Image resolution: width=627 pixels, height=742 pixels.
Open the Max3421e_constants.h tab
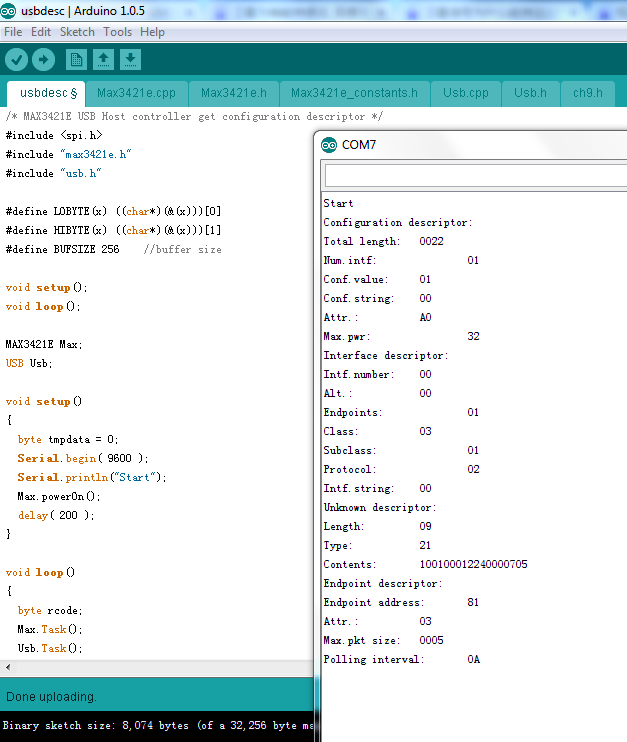(354, 93)
